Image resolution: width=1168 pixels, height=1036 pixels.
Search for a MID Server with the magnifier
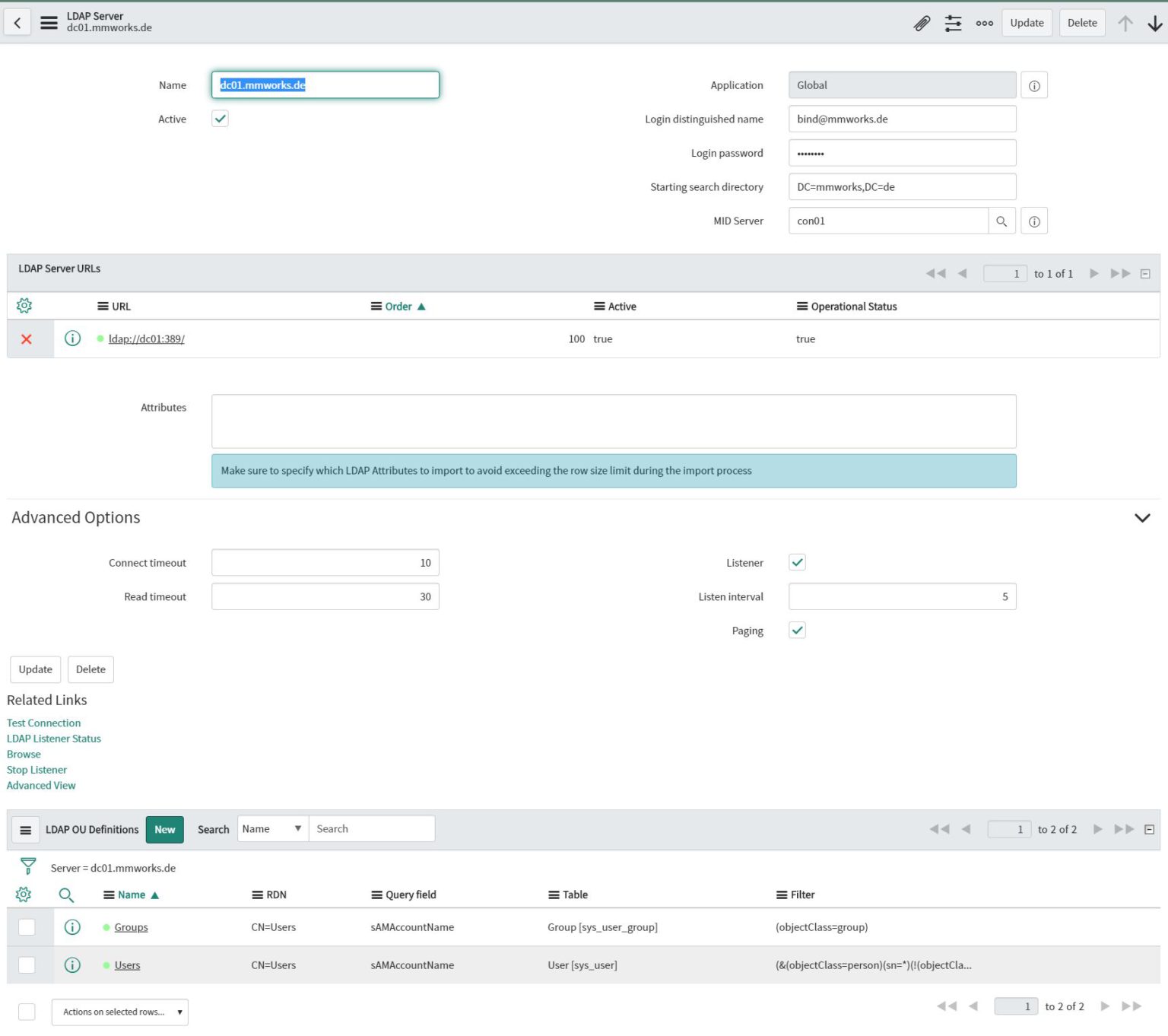(x=1001, y=221)
